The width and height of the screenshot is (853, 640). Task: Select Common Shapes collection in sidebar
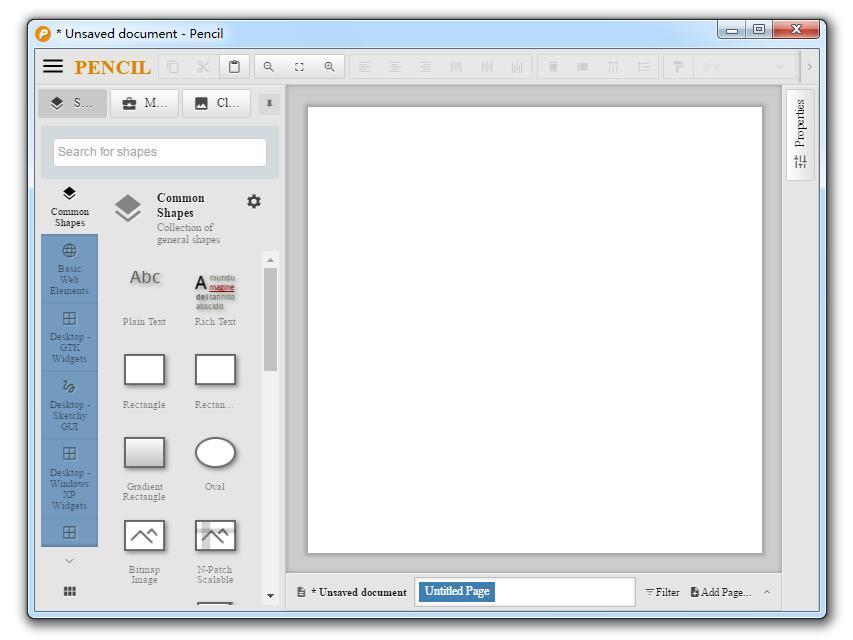70,207
